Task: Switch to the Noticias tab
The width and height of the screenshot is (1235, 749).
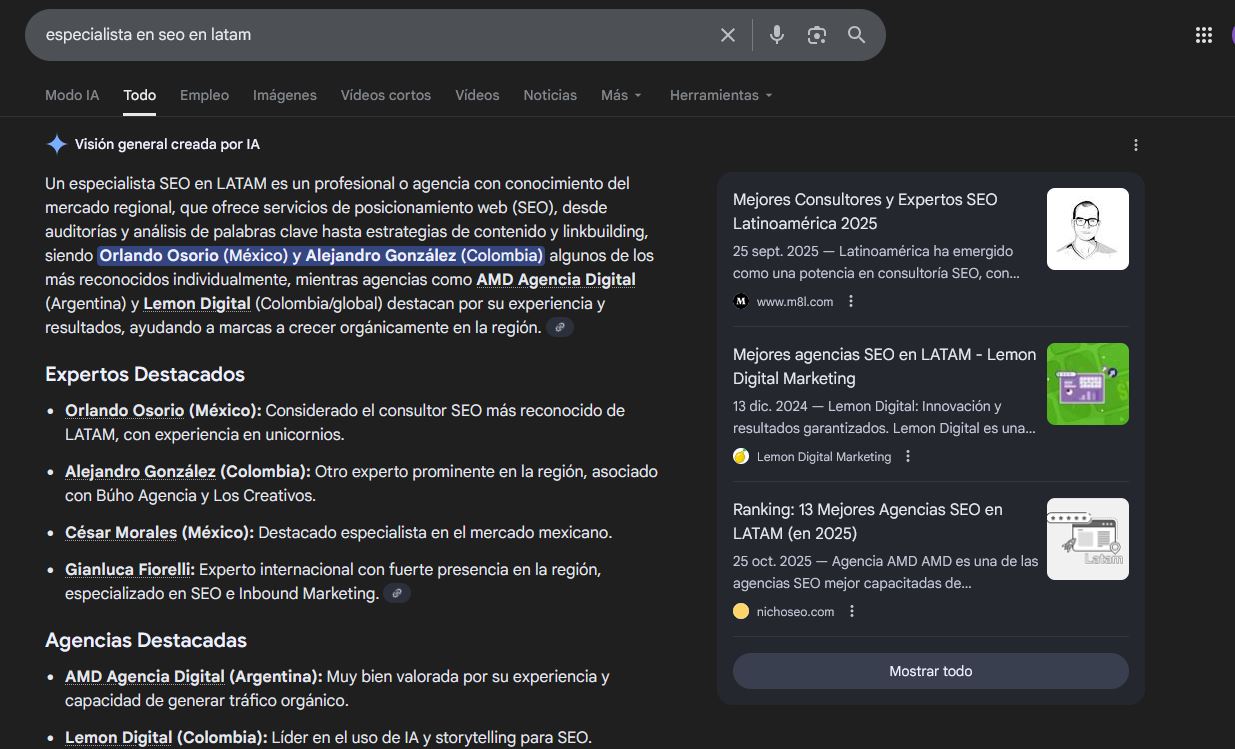Action: point(549,95)
